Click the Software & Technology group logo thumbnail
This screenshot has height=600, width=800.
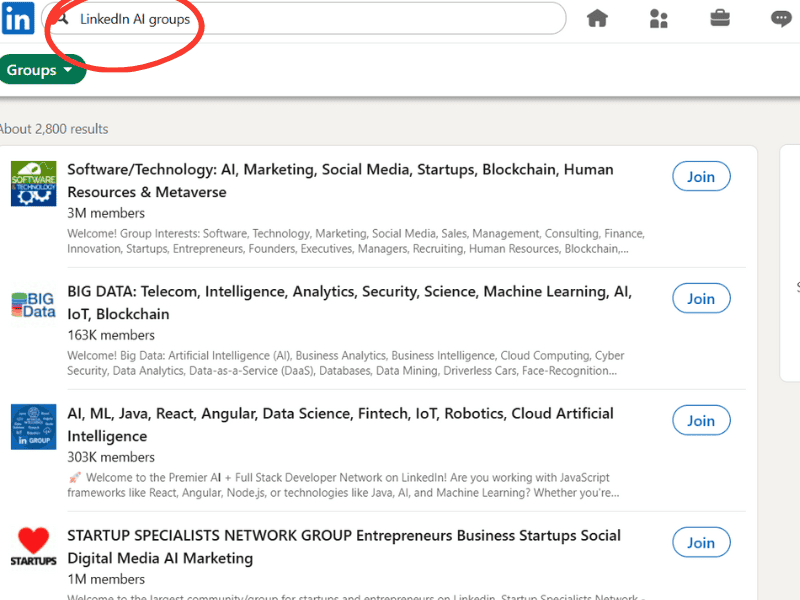pos(34,183)
